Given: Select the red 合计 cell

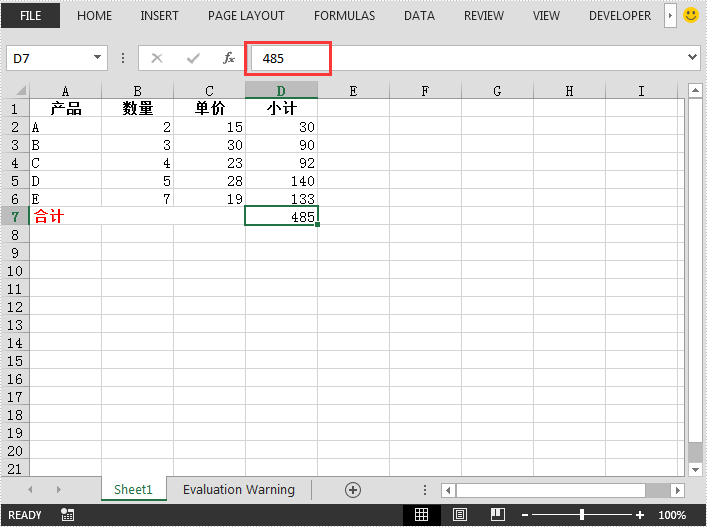Looking at the screenshot, I should point(137,216).
